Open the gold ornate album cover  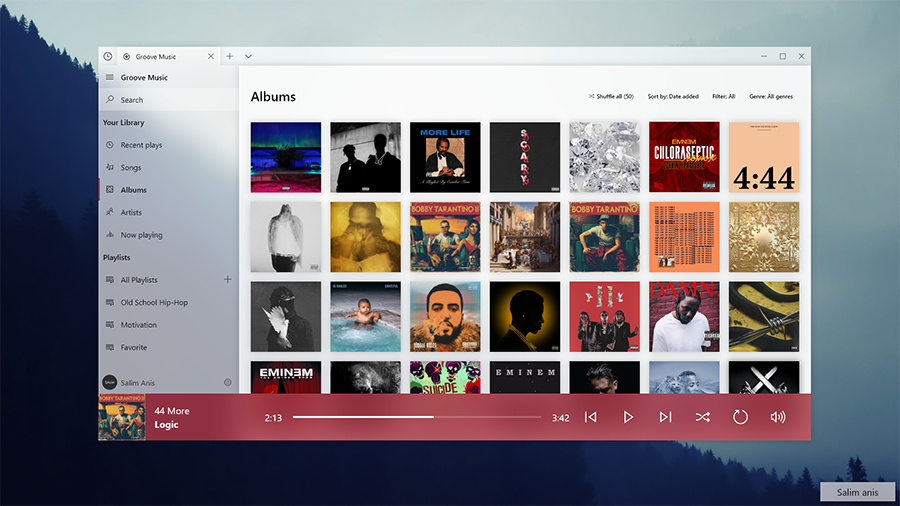click(764, 236)
